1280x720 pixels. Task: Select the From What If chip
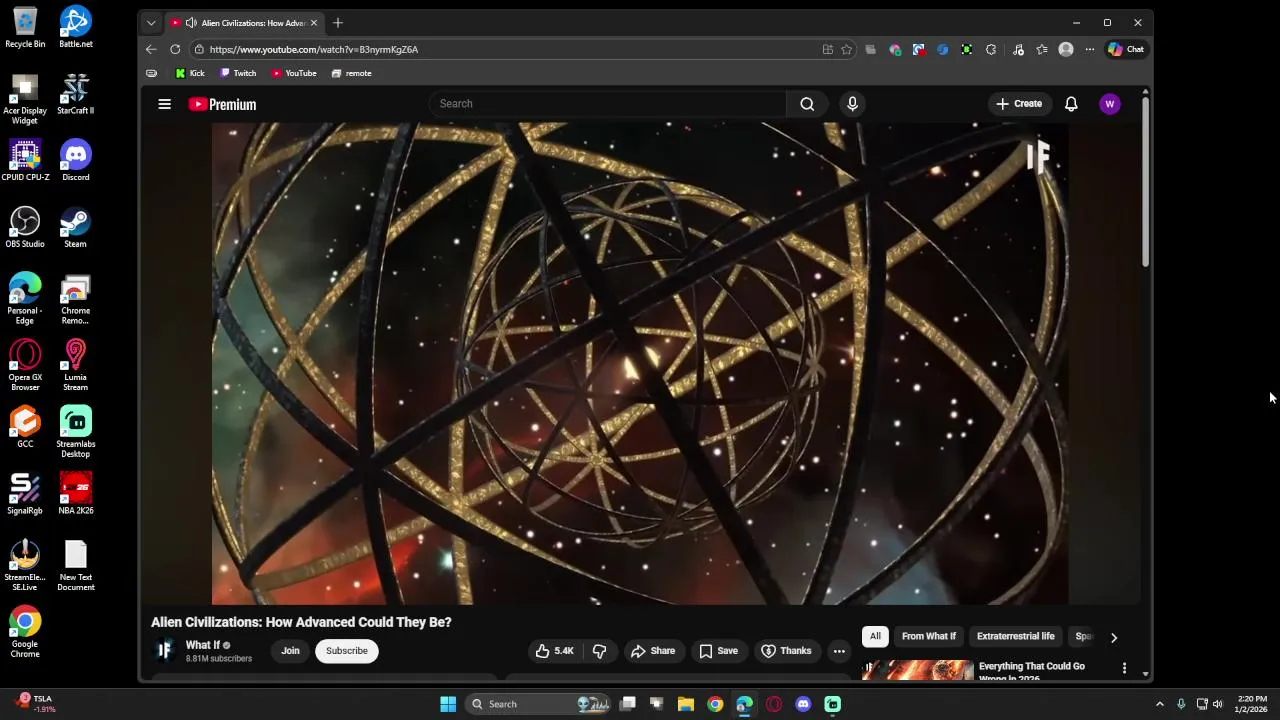pos(929,636)
